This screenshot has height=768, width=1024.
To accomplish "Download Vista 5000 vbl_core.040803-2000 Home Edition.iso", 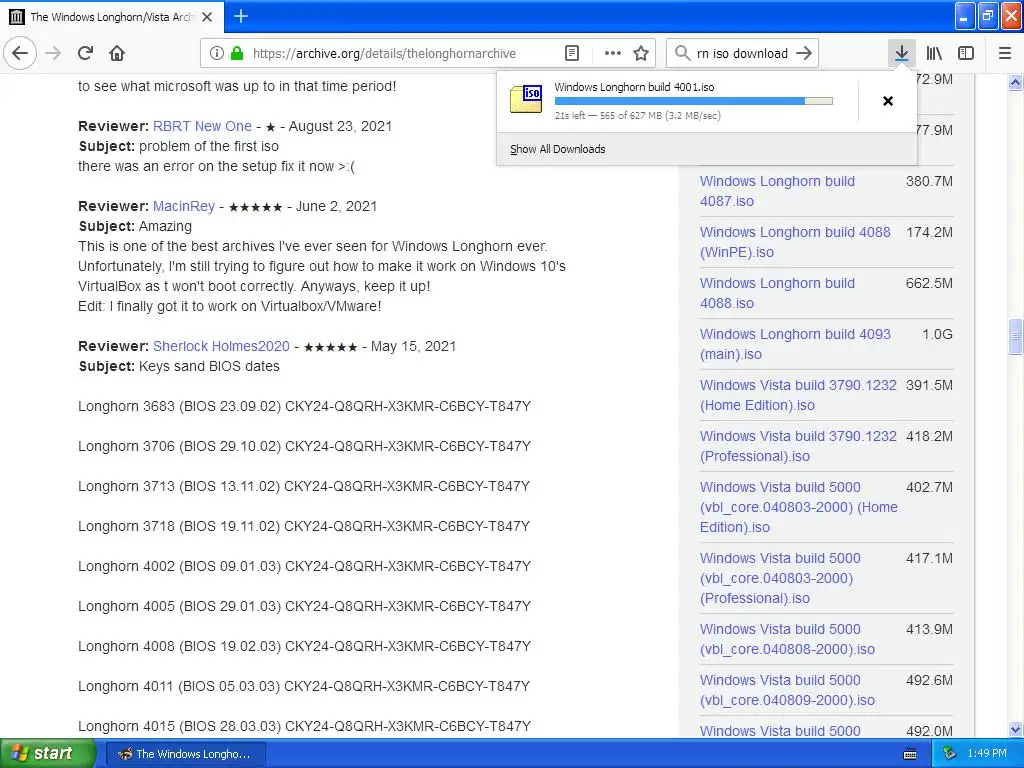I will click(798, 507).
